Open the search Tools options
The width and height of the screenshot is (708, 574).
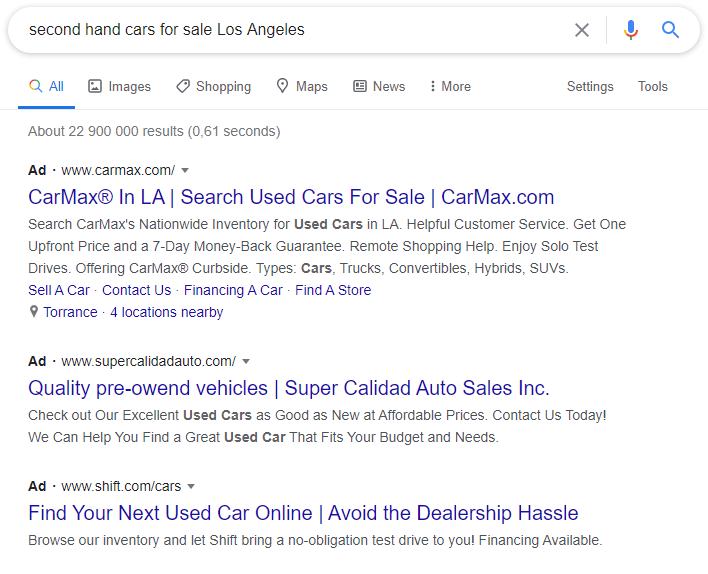pyautogui.click(x=652, y=86)
